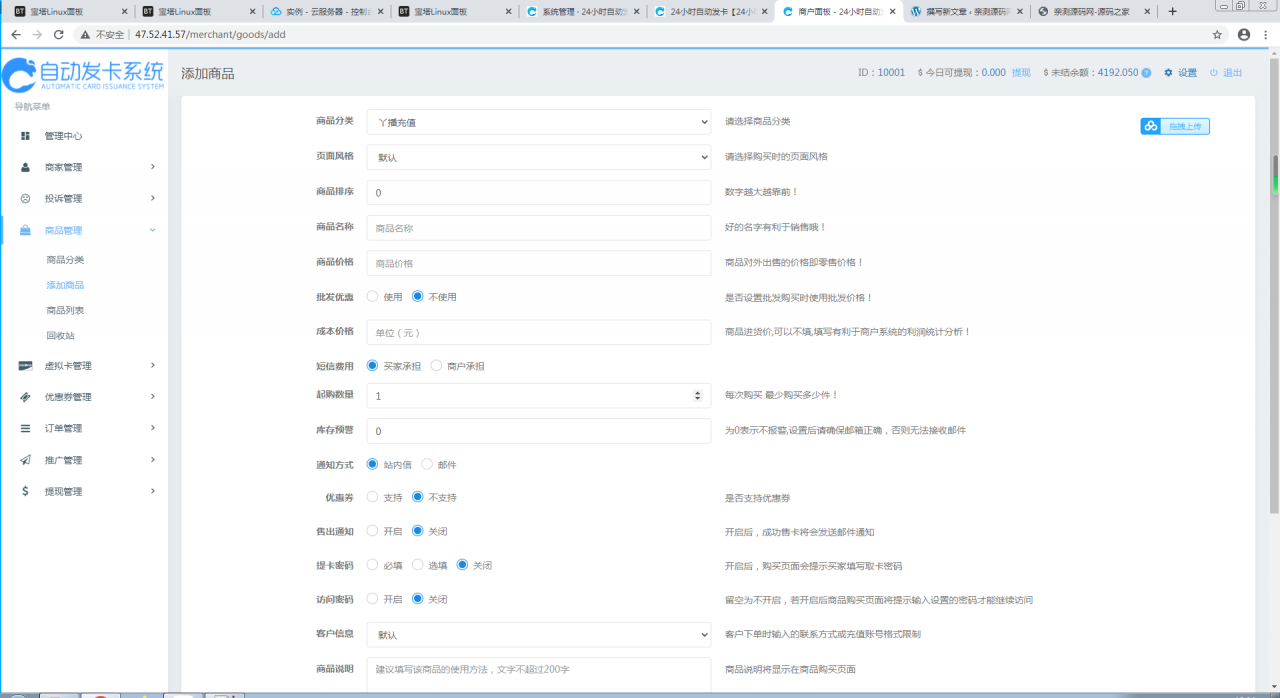Click the 提现管理 dollar icon
The image size is (1280, 698).
coord(26,491)
